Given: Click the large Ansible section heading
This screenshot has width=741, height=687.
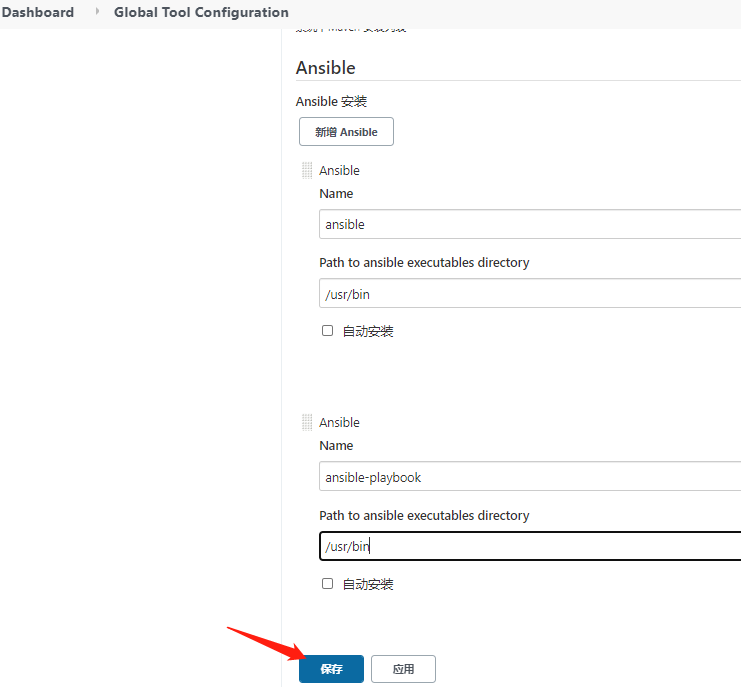Looking at the screenshot, I should (326, 68).
